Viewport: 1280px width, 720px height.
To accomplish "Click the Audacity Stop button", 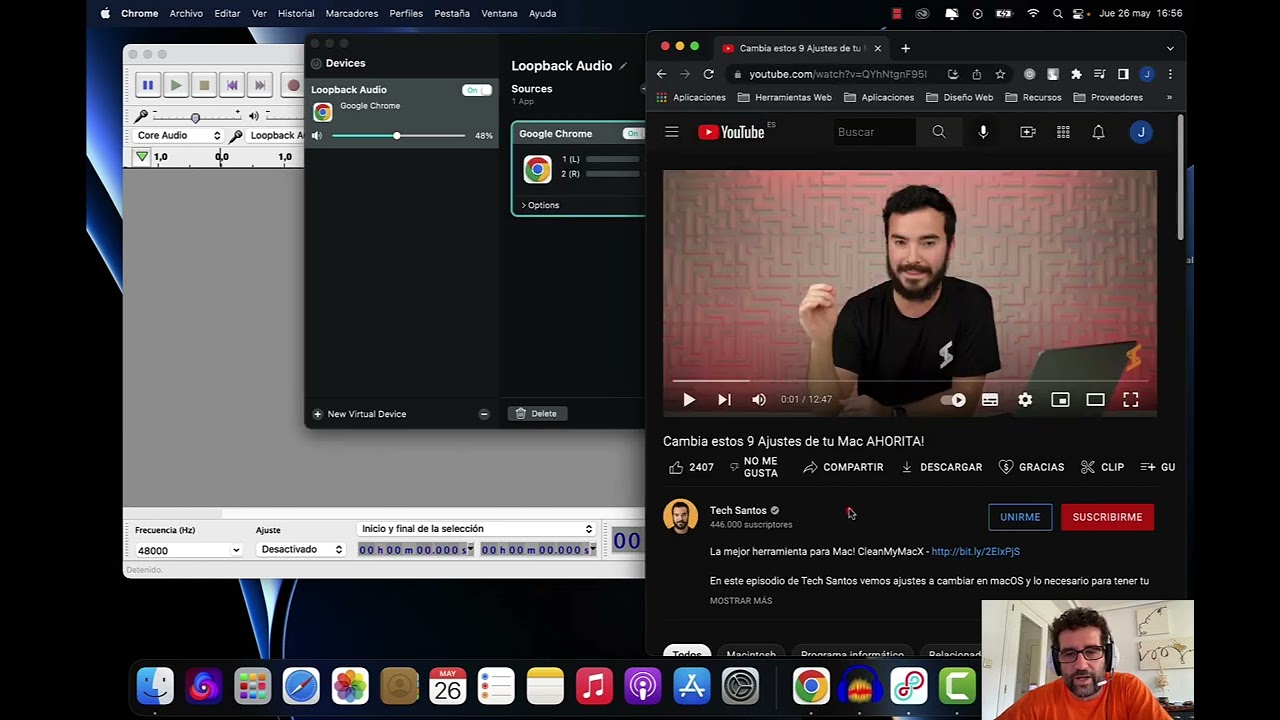I will tap(204, 86).
